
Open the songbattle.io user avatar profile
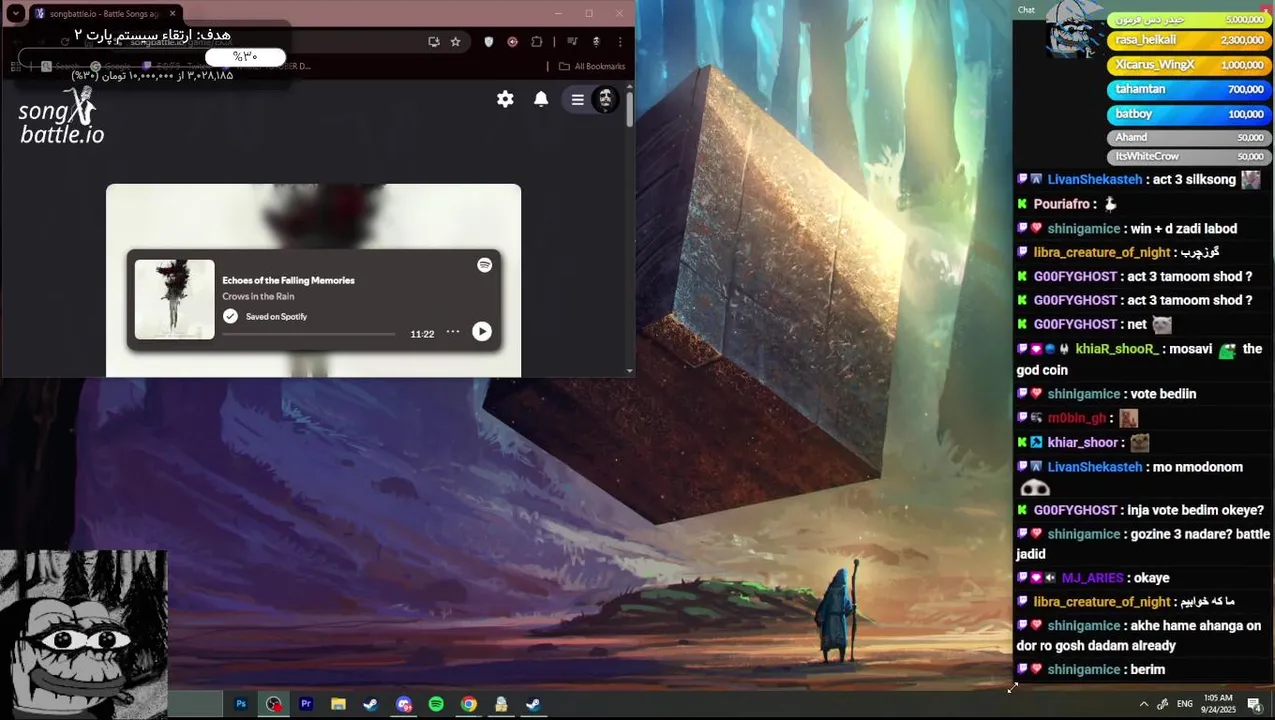pyautogui.click(x=605, y=99)
